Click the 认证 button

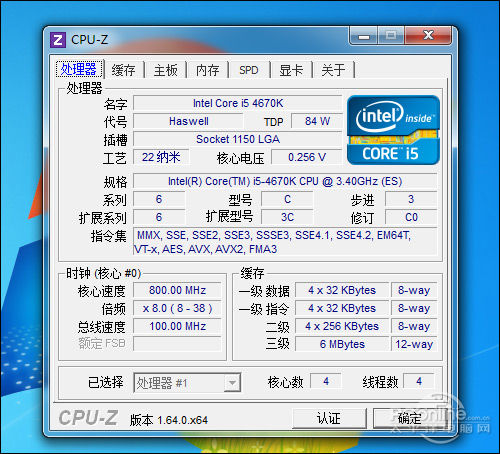(x=329, y=418)
